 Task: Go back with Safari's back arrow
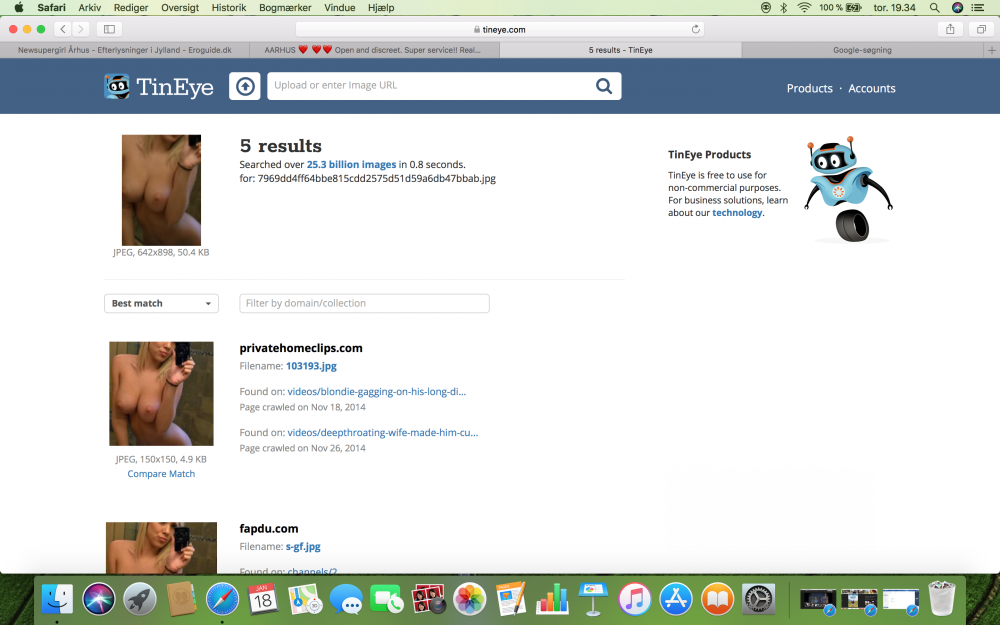62,29
